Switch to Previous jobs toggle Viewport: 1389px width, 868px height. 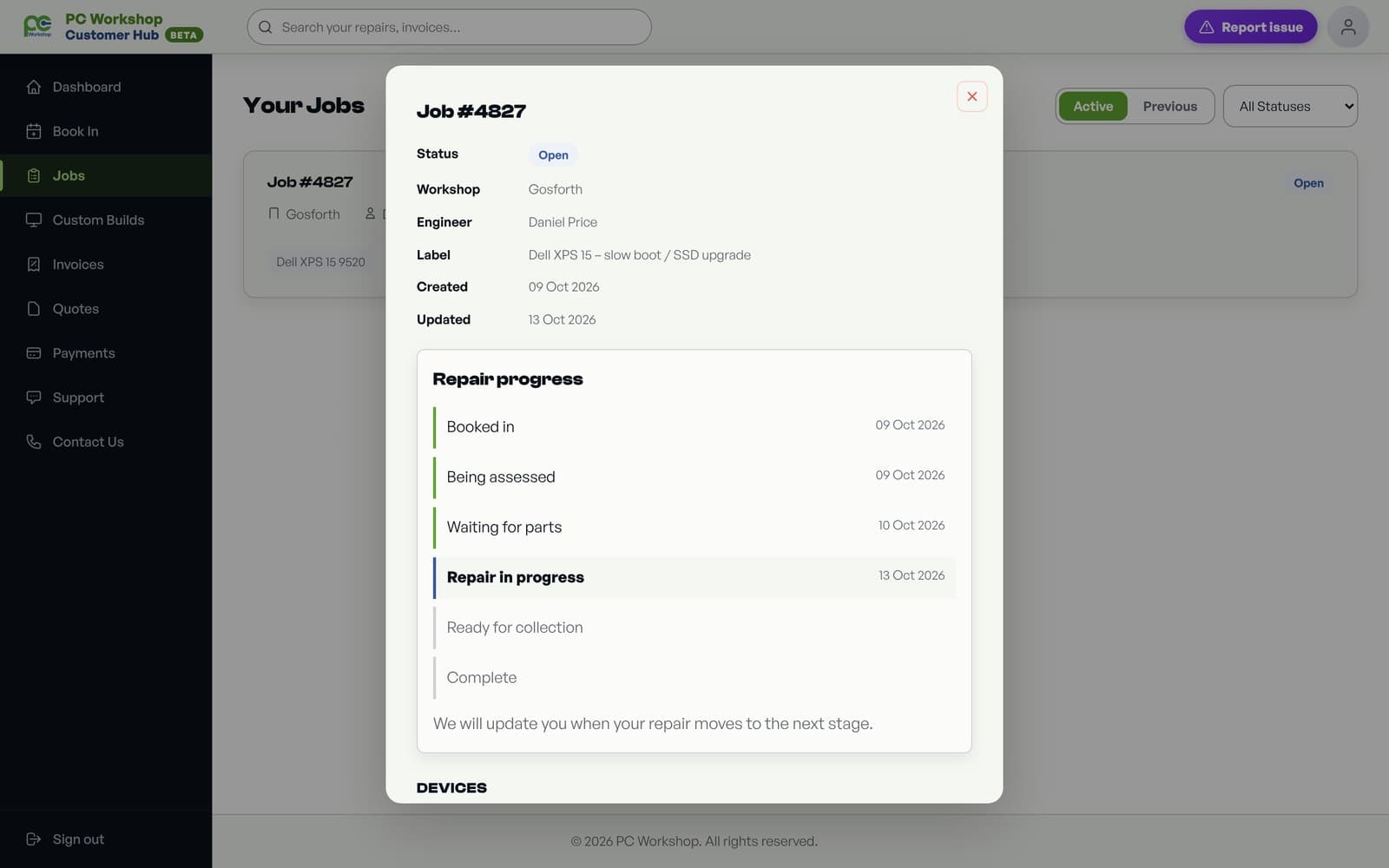click(x=1169, y=106)
